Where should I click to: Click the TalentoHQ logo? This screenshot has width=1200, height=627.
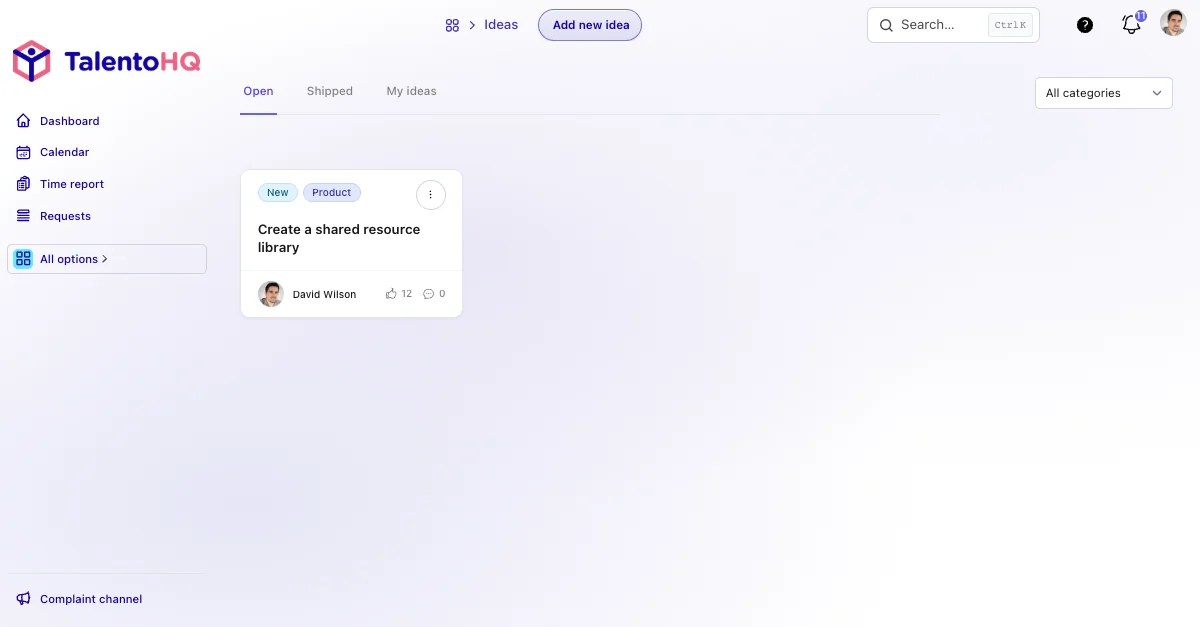tap(107, 62)
